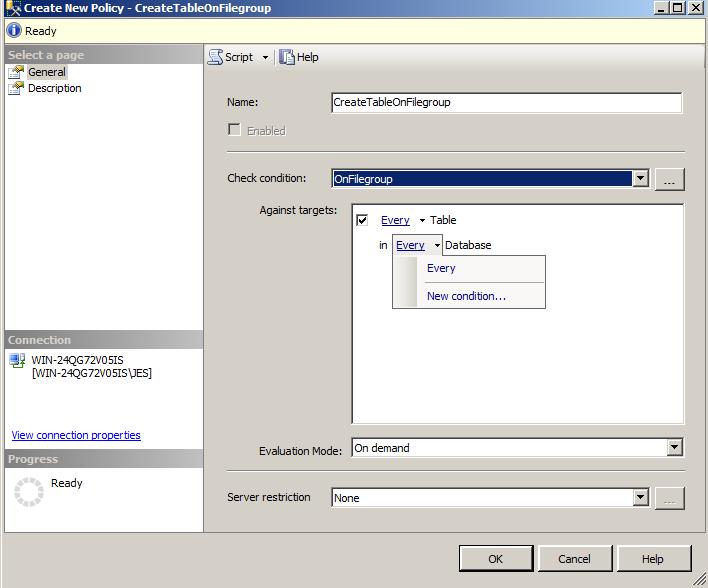The width and height of the screenshot is (708, 588).
Task: Open the Script dropdown arrow
Action: pyautogui.click(x=265, y=58)
